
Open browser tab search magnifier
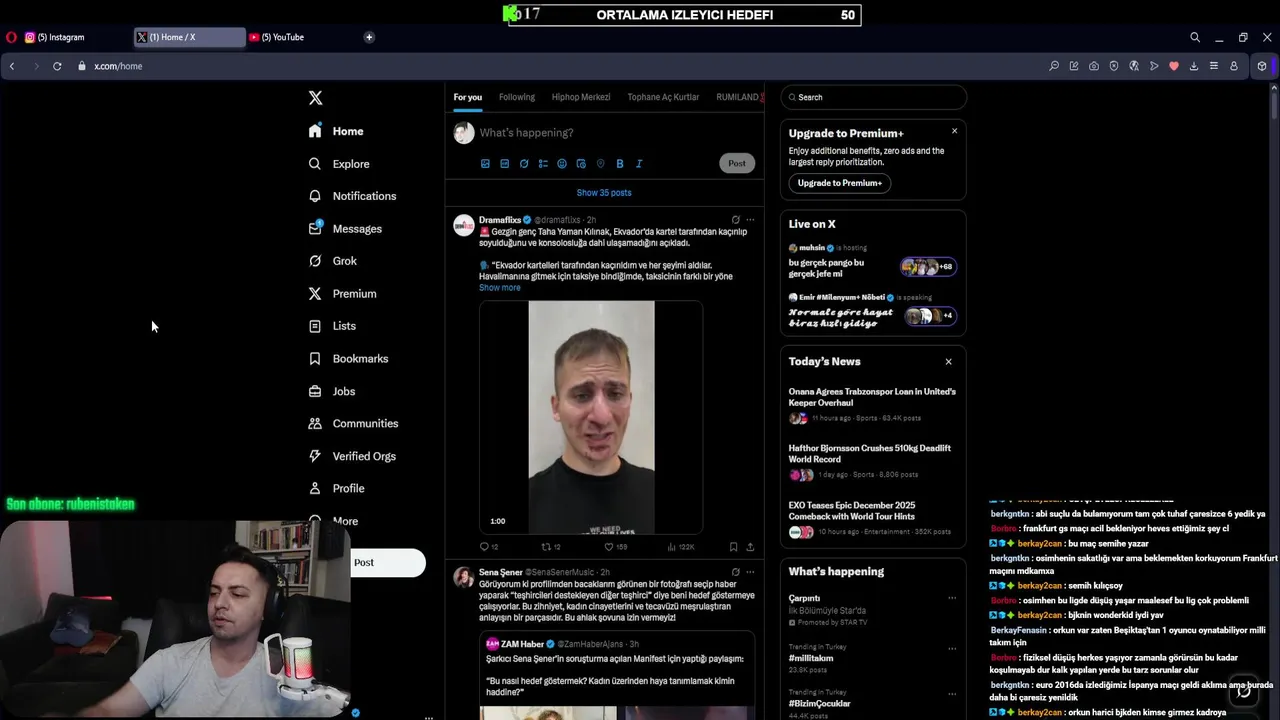1194,37
